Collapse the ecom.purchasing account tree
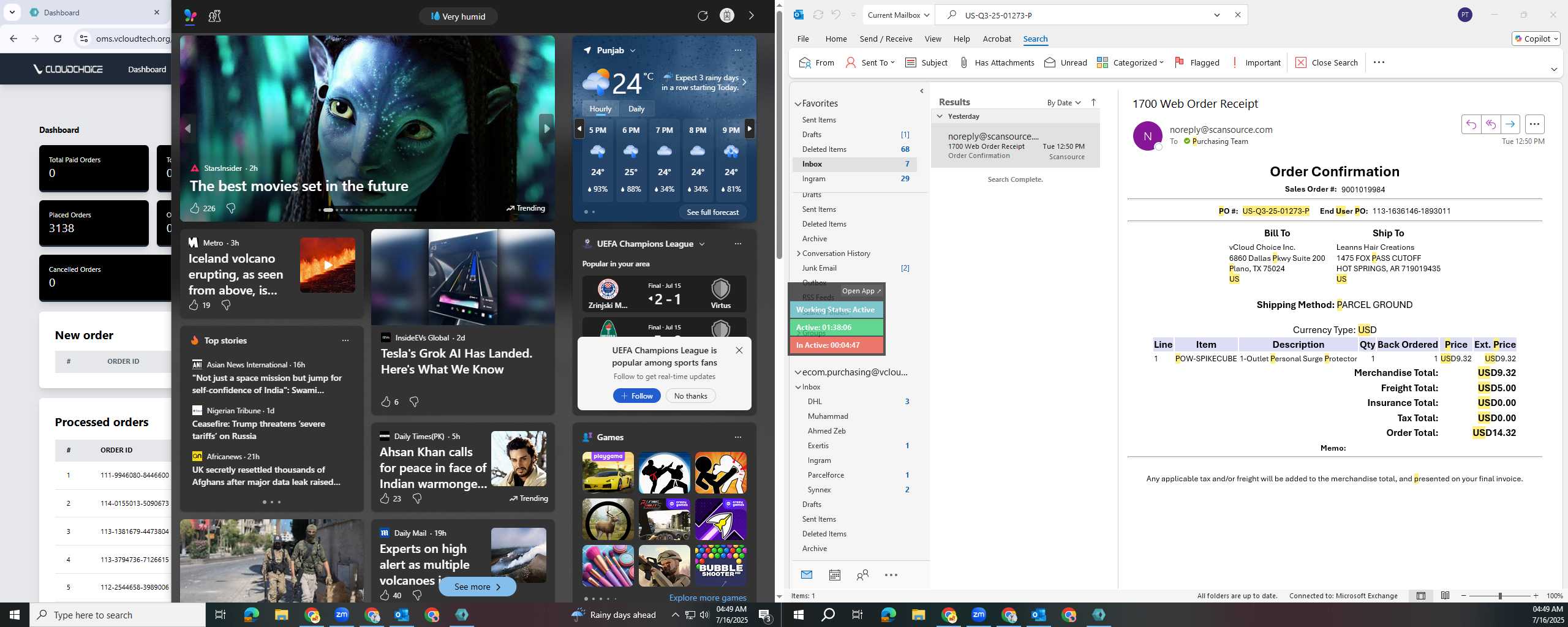Image resolution: width=1568 pixels, height=627 pixels. click(798, 372)
